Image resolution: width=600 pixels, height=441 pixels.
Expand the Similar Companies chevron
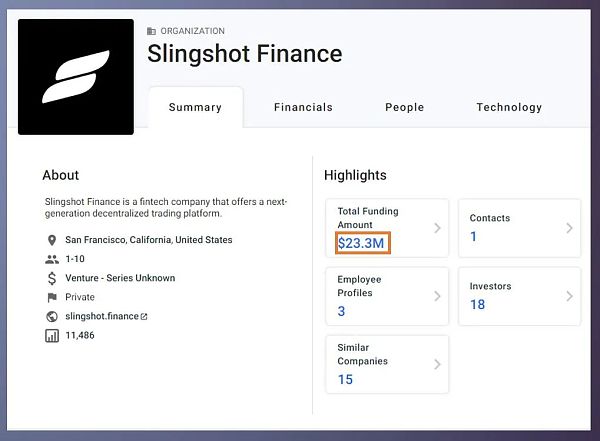pos(437,364)
